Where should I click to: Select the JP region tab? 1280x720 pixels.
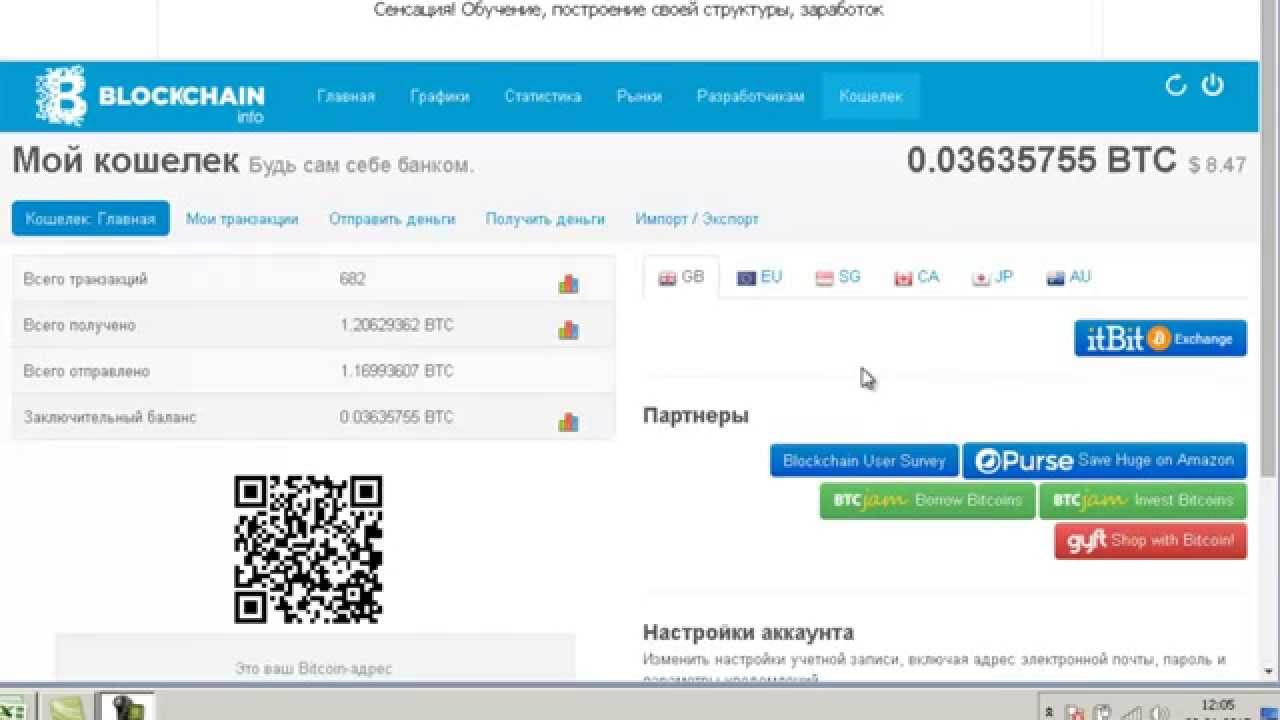pyautogui.click(x=993, y=277)
